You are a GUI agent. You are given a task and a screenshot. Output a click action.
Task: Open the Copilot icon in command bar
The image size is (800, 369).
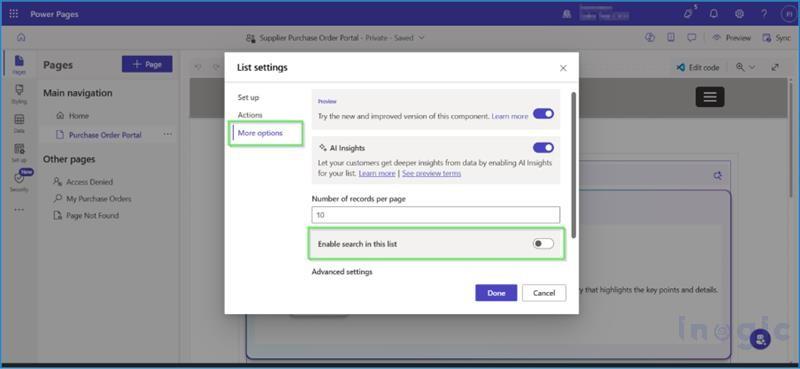click(649, 38)
